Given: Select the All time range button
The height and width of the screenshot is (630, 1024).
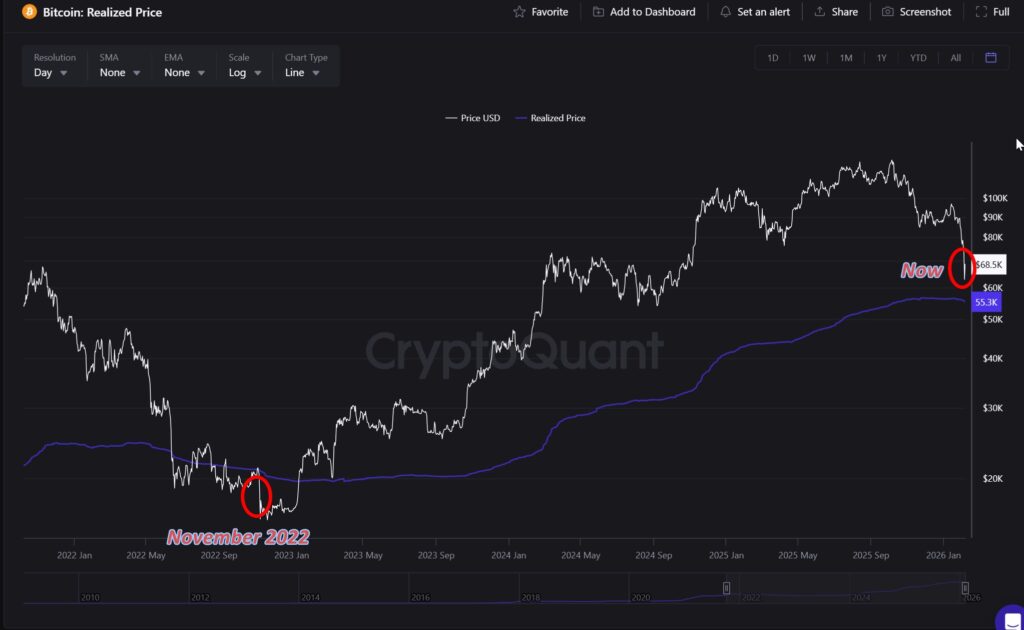Looking at the screenshot, I should coord(956,58).
